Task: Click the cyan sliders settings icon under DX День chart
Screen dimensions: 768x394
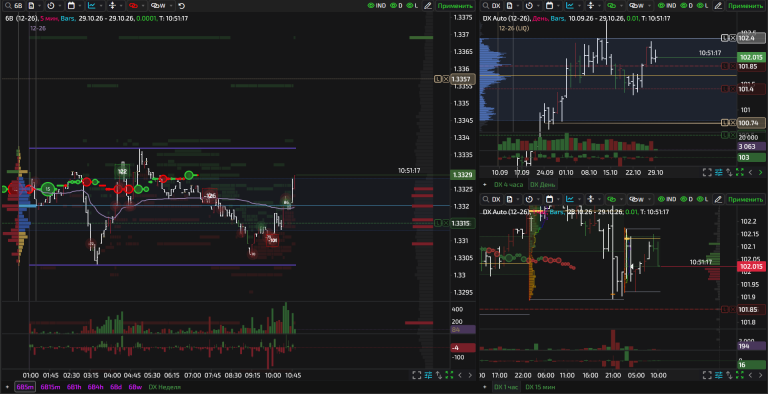Action: [x=719, y=172]
